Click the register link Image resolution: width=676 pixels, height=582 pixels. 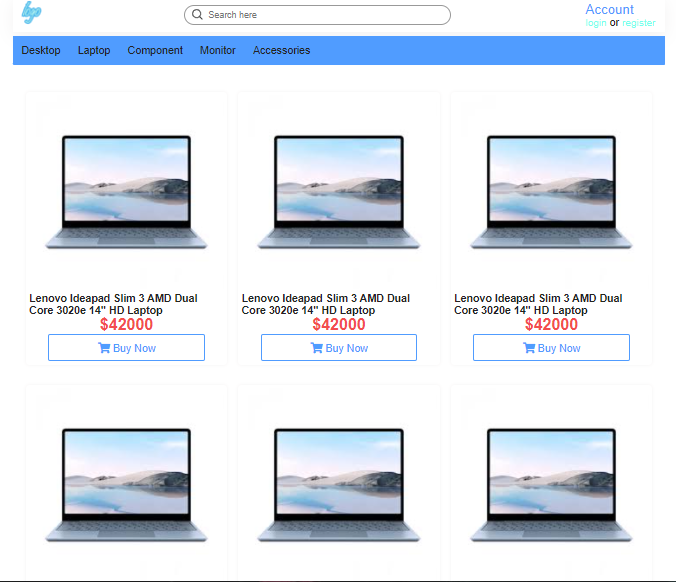[x=638, y=23]
